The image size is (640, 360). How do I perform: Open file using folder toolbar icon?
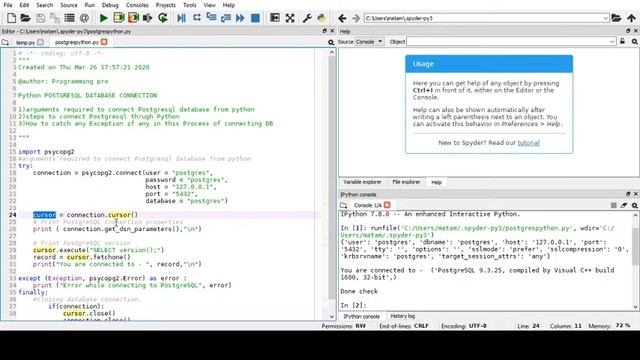(x=25, y=18)
